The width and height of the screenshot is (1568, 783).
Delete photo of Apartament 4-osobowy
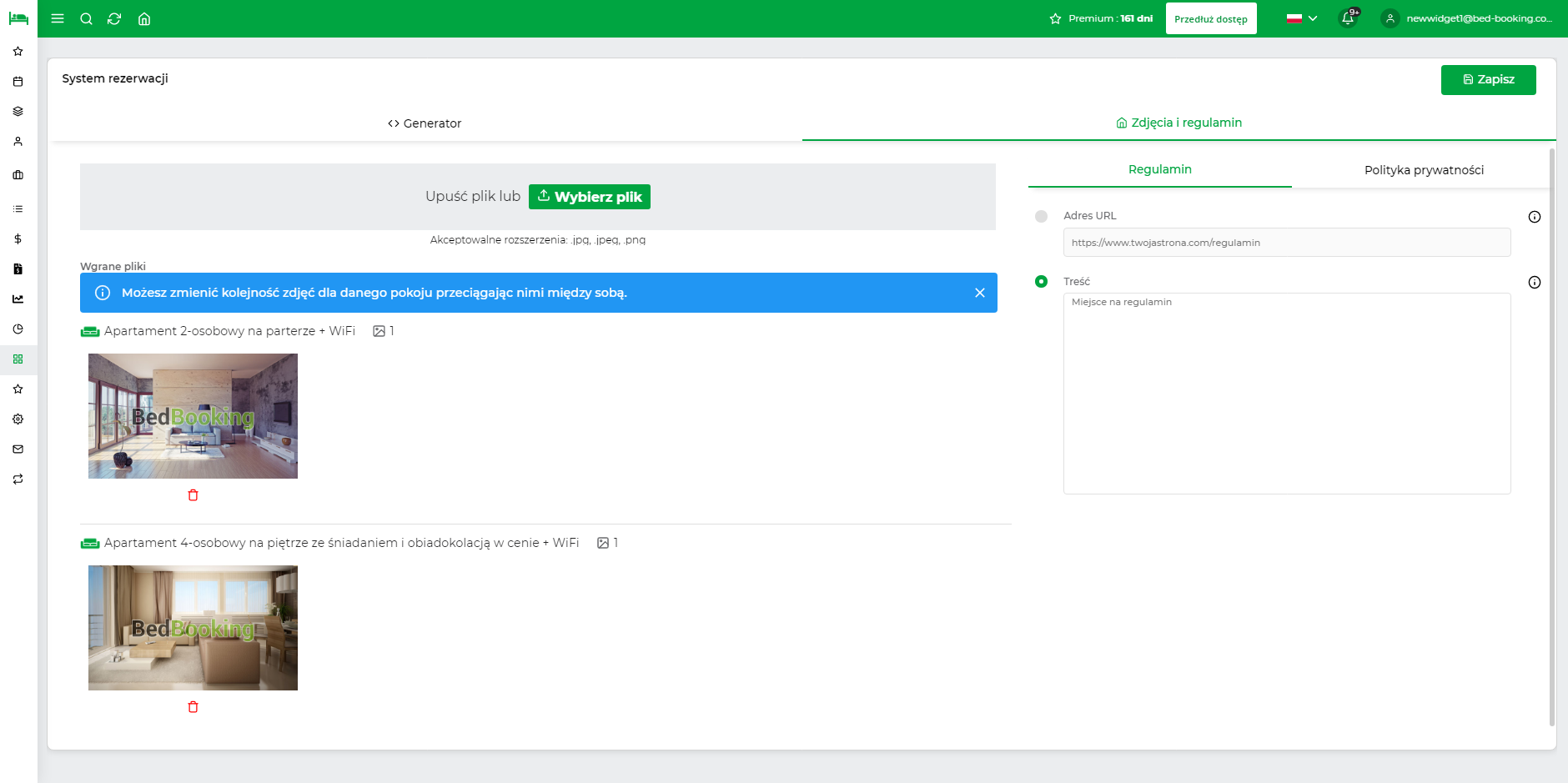[x=193, y=707]
